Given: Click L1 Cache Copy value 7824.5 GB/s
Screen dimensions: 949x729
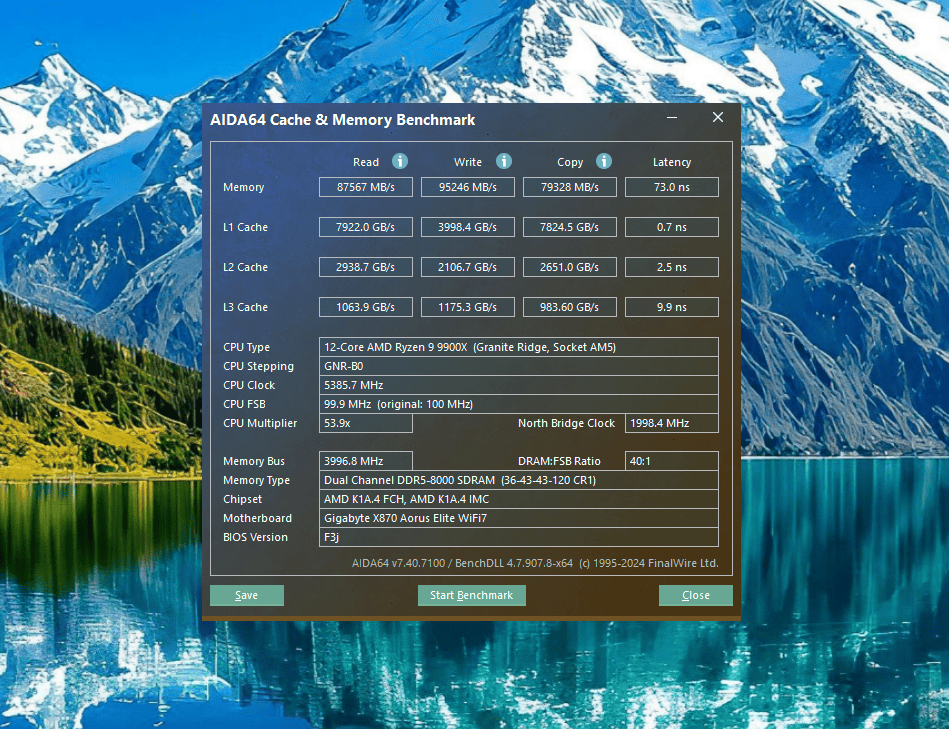Looking at the screenshot, I should [570, 227].
